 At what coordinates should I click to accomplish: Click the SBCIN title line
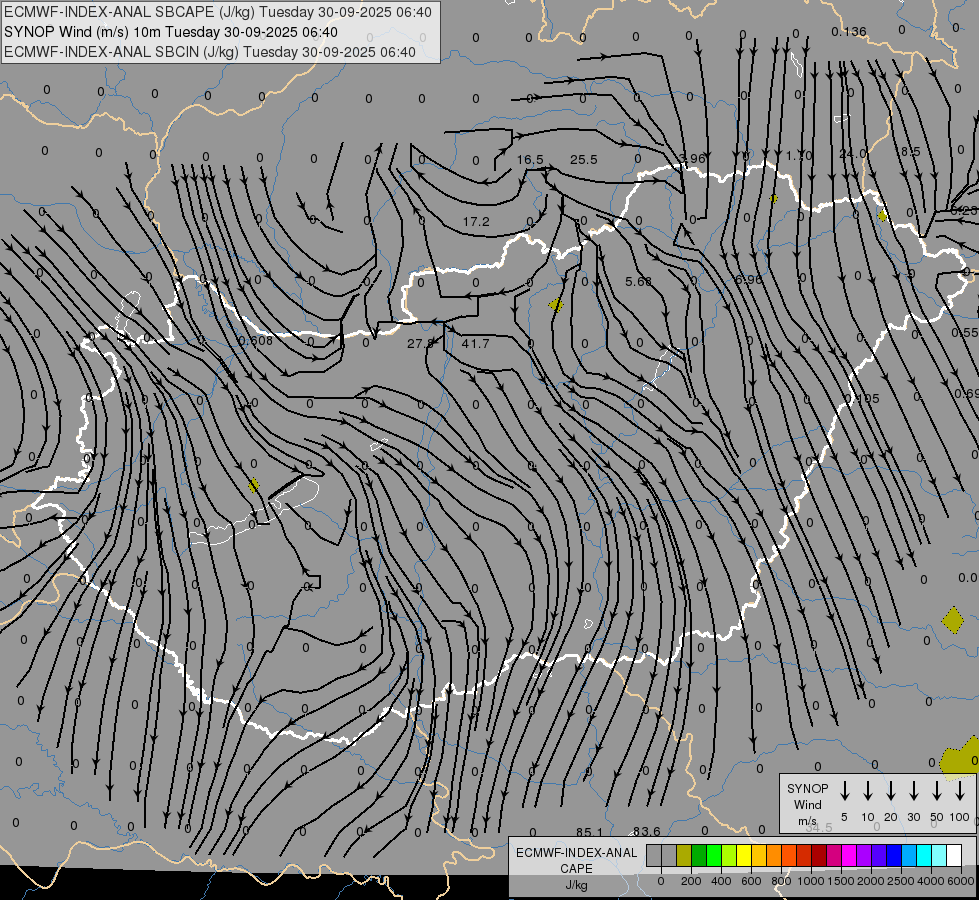[x=210, y=52]
